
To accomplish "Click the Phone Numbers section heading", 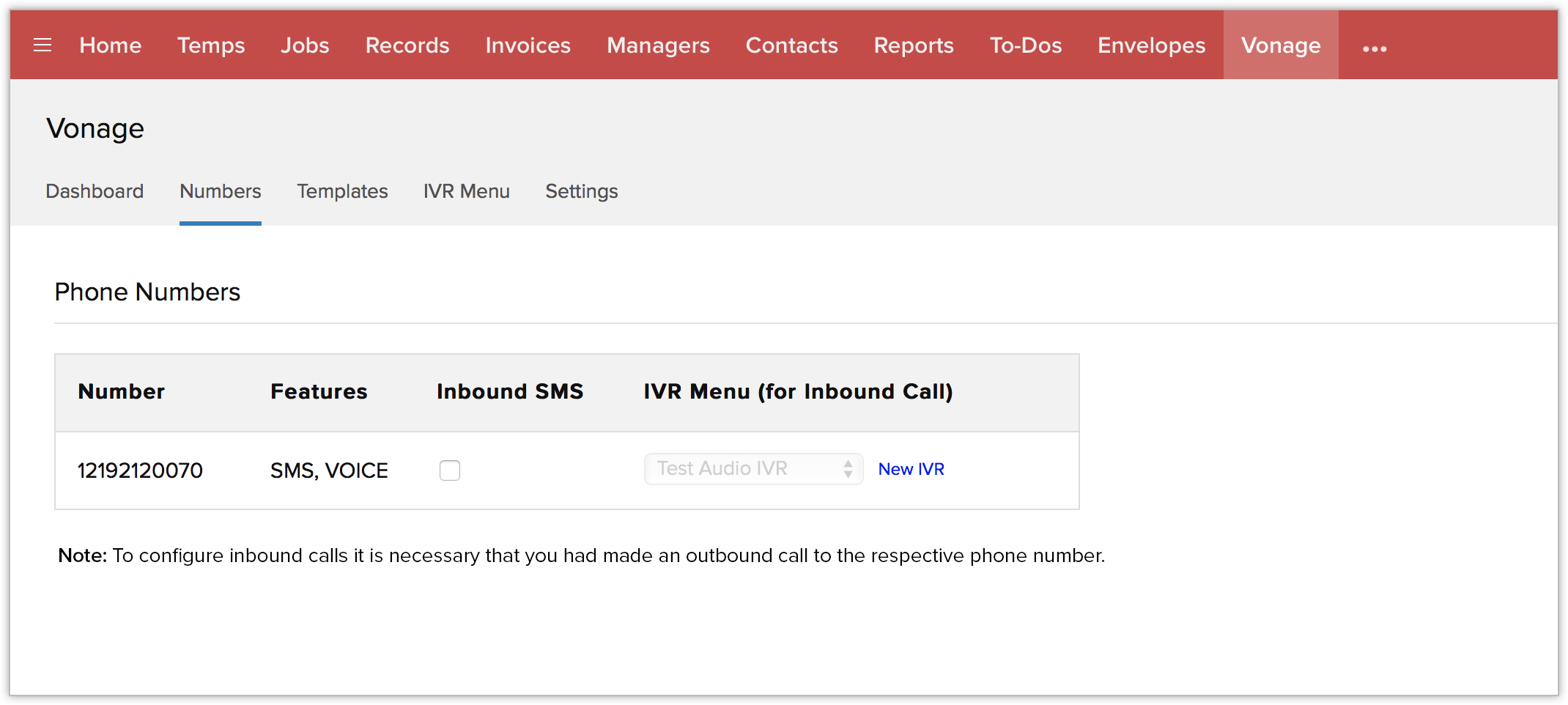I will 147,292.
